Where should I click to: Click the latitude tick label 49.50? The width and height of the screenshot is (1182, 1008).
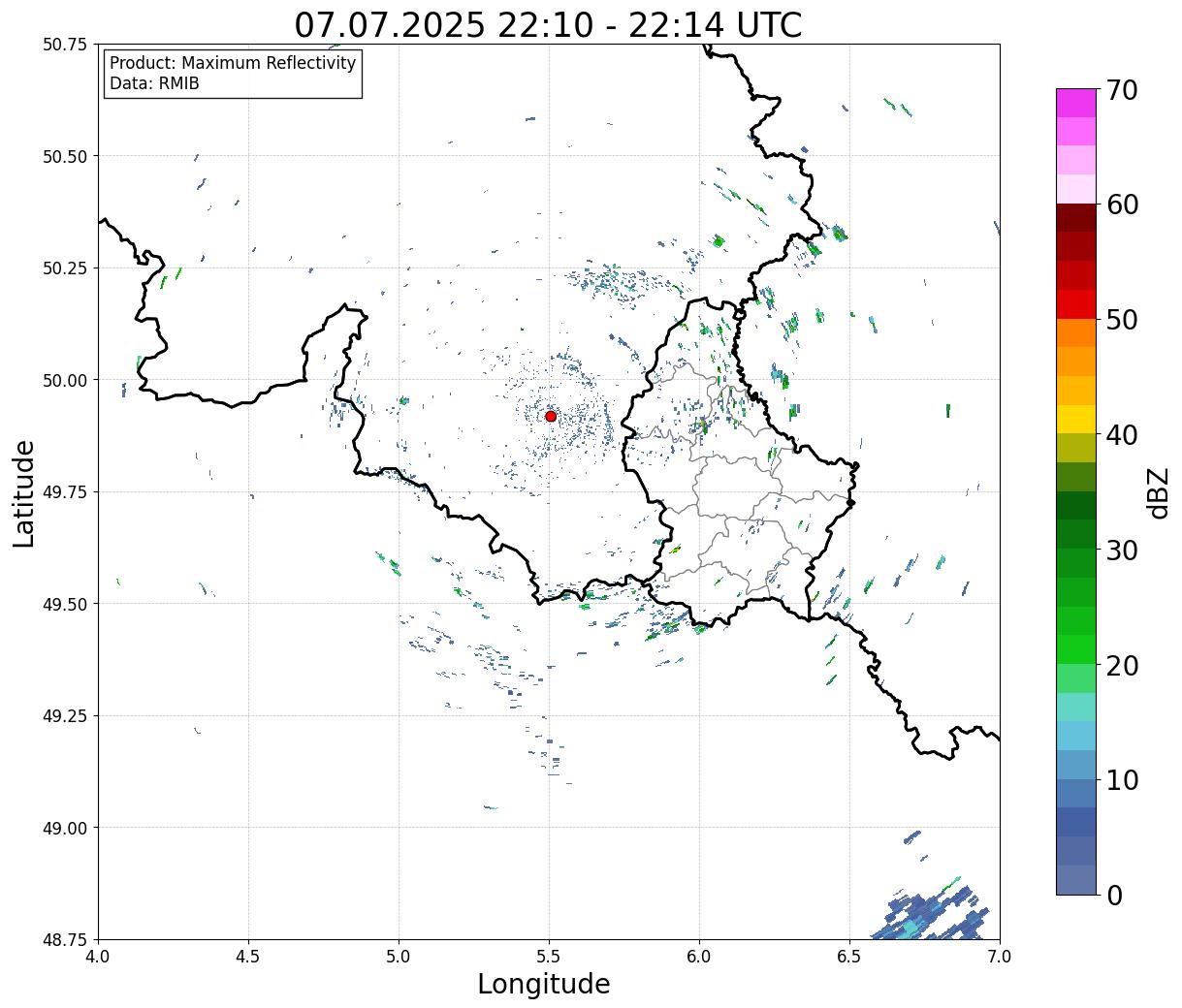(65, 604)
